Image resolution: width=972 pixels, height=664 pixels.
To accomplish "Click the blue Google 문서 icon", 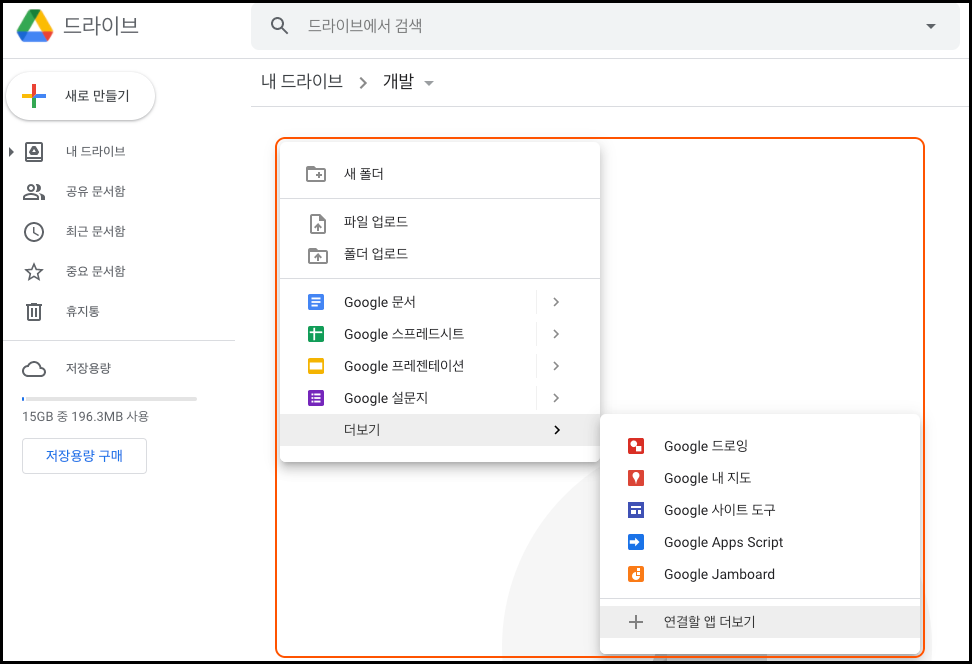I will tap(316, 302).
